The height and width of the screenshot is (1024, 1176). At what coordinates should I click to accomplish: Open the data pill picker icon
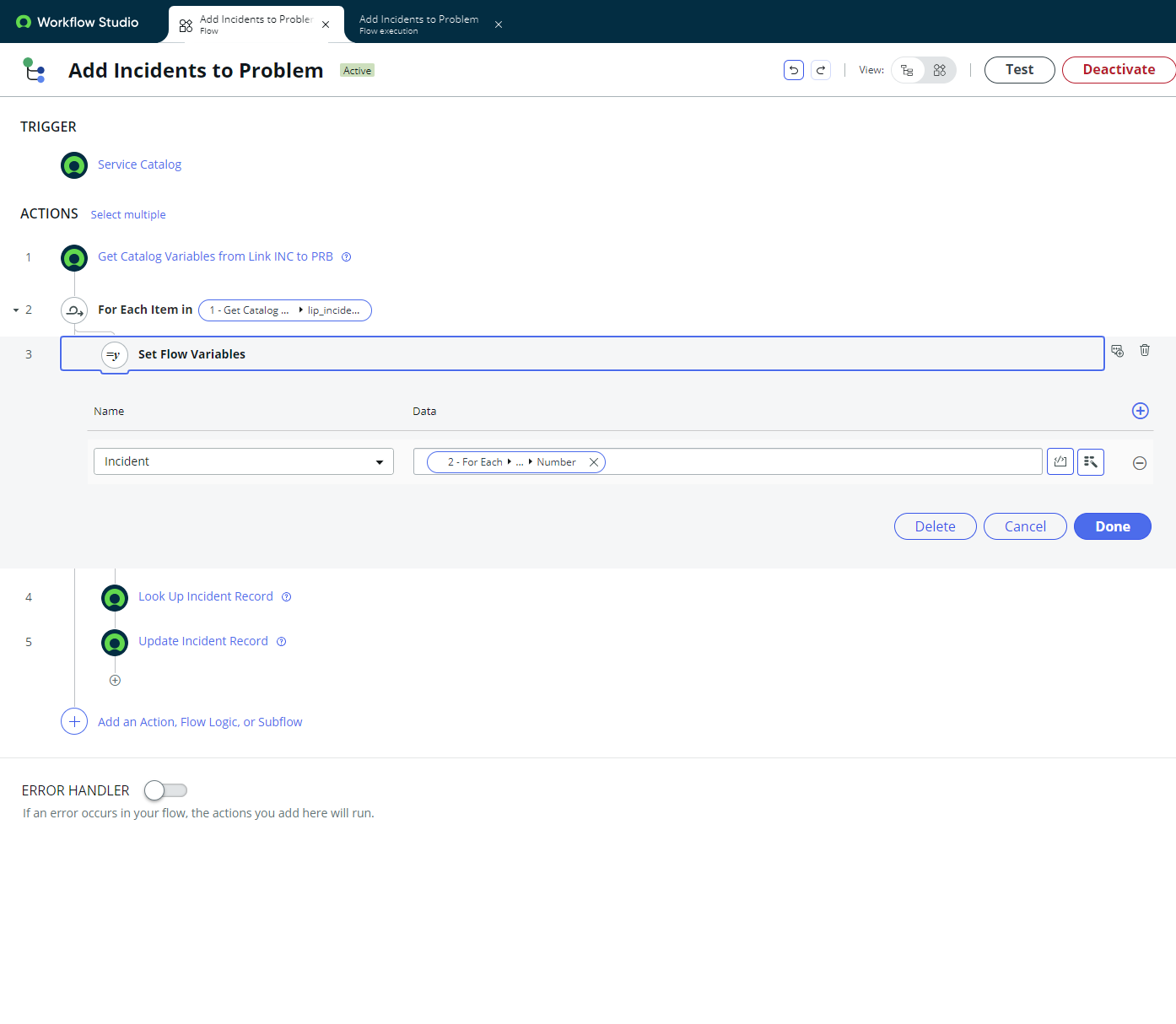click(1091, 461)
